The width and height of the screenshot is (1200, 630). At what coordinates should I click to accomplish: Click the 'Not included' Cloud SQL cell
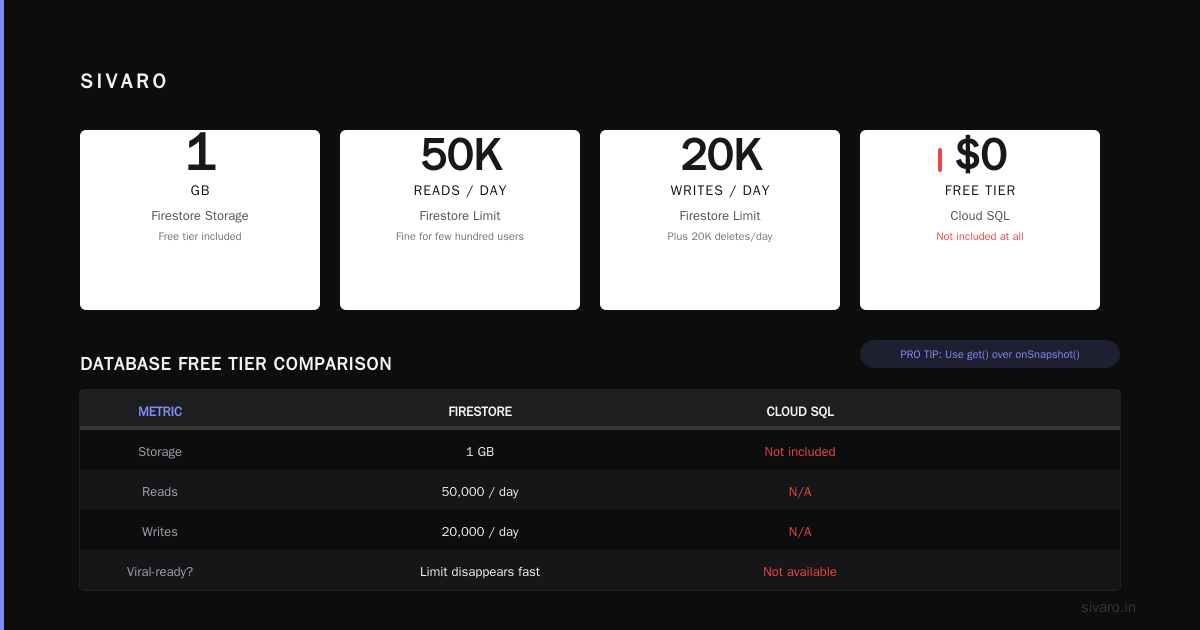(x=800, y=452)
